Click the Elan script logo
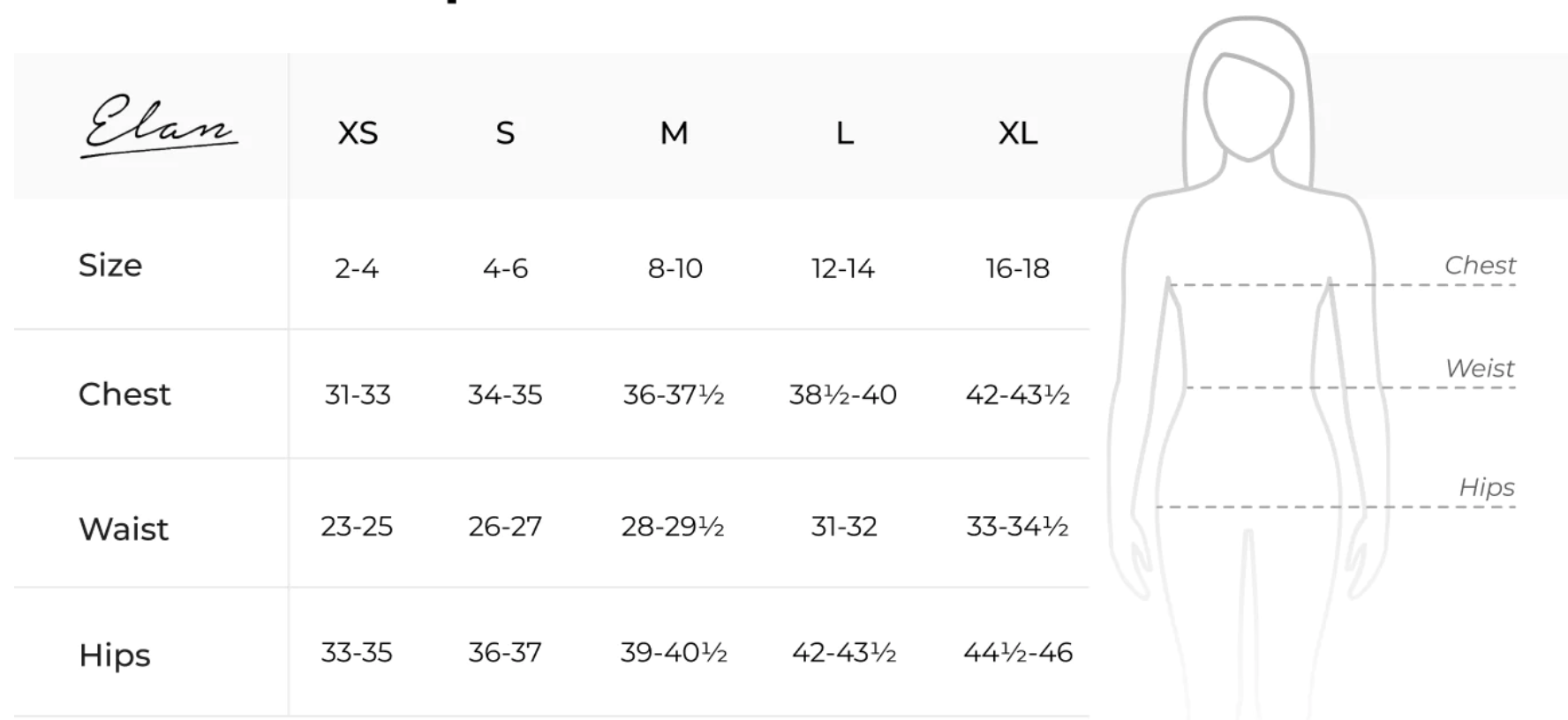1568x720 pixels. click(160, 125)
